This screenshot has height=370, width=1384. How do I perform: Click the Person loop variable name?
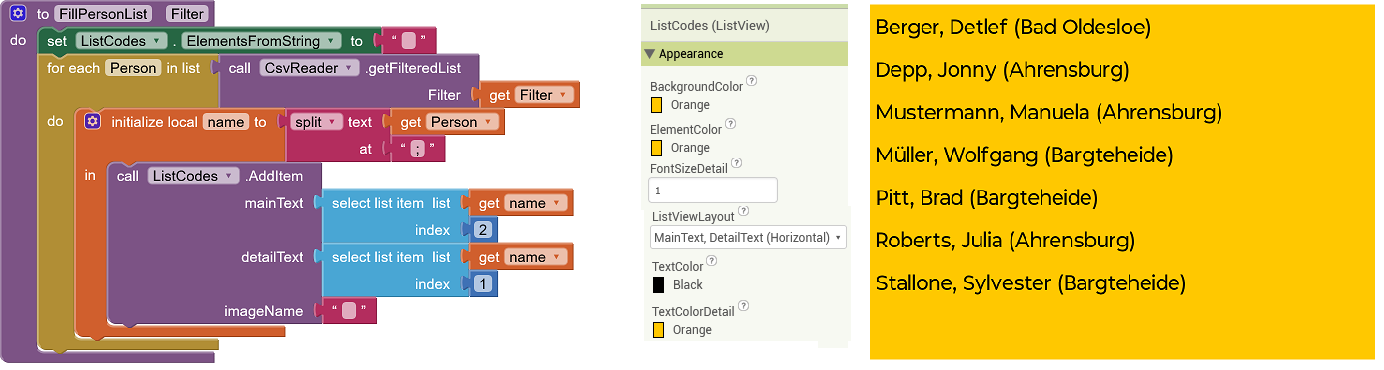[133, 68]
